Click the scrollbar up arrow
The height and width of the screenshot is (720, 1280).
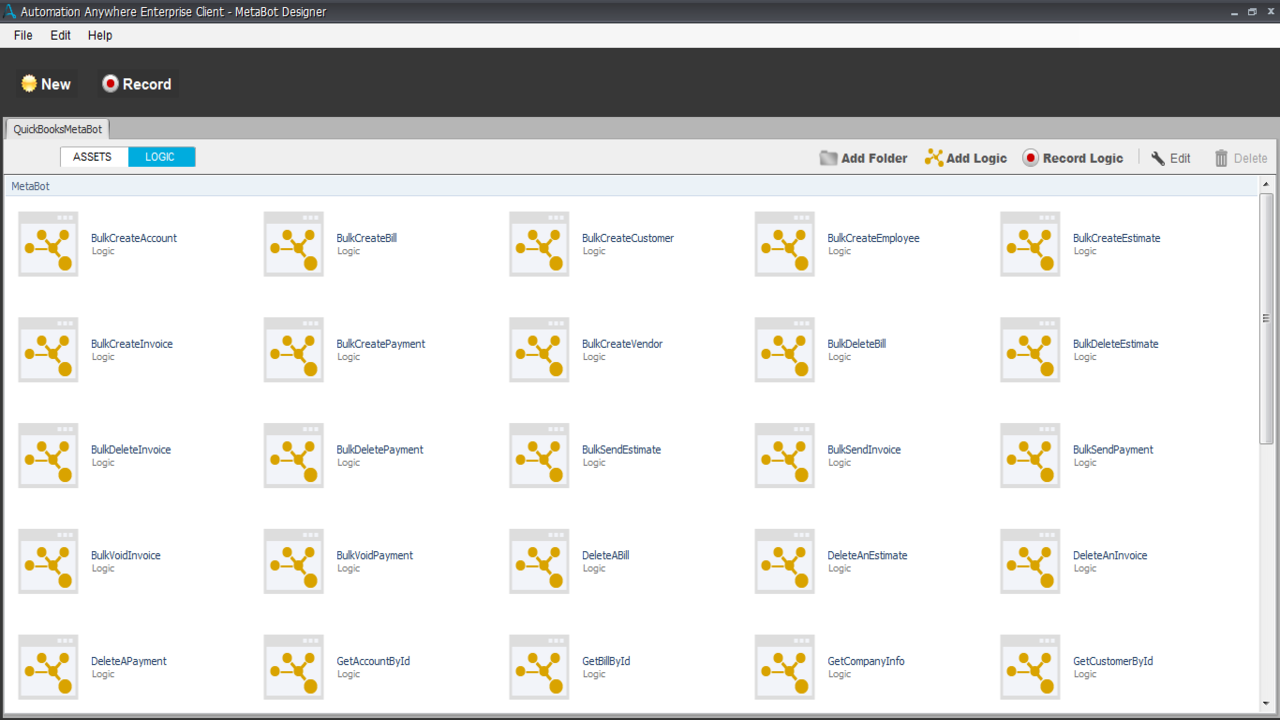click(1267, 184)
